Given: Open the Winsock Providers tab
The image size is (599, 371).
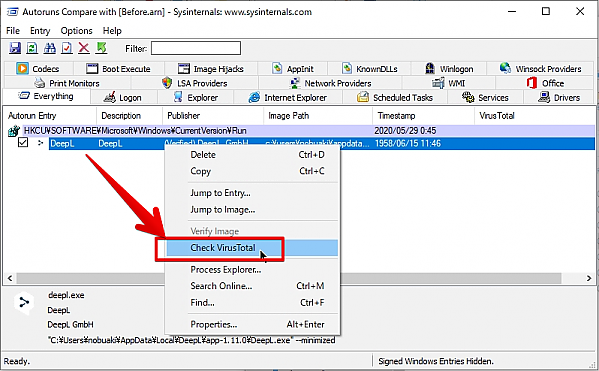Looking at the screenshot, I should pyautogui.click(x=541, y=69).
